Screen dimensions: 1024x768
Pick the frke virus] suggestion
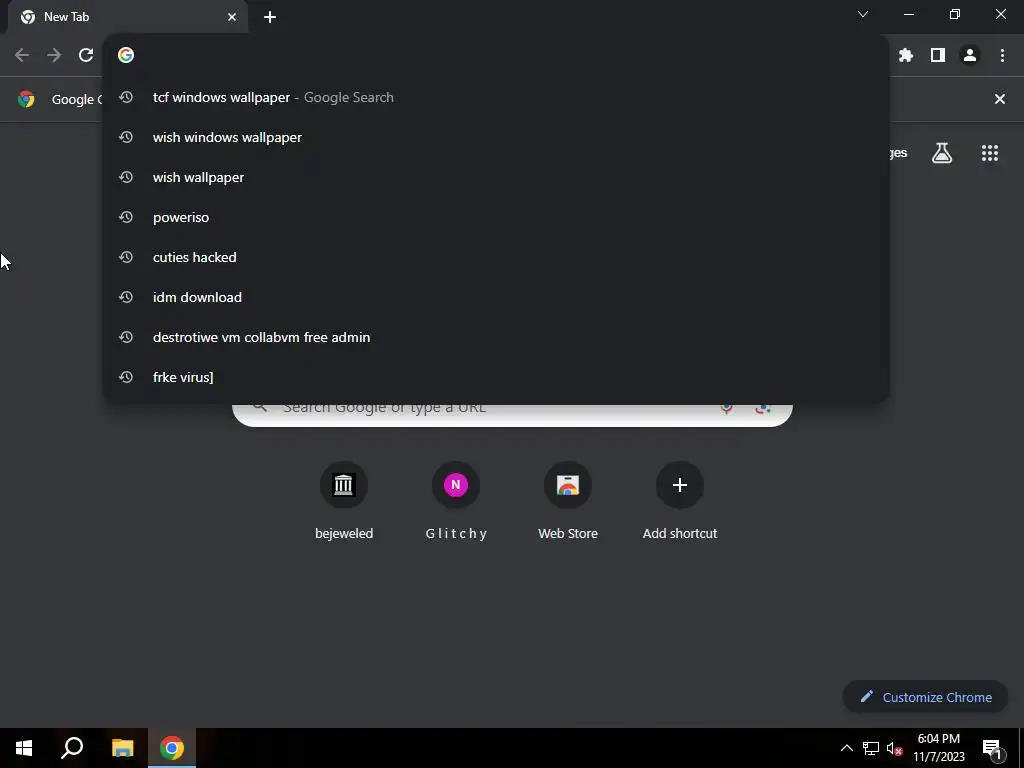coord(496,377)
